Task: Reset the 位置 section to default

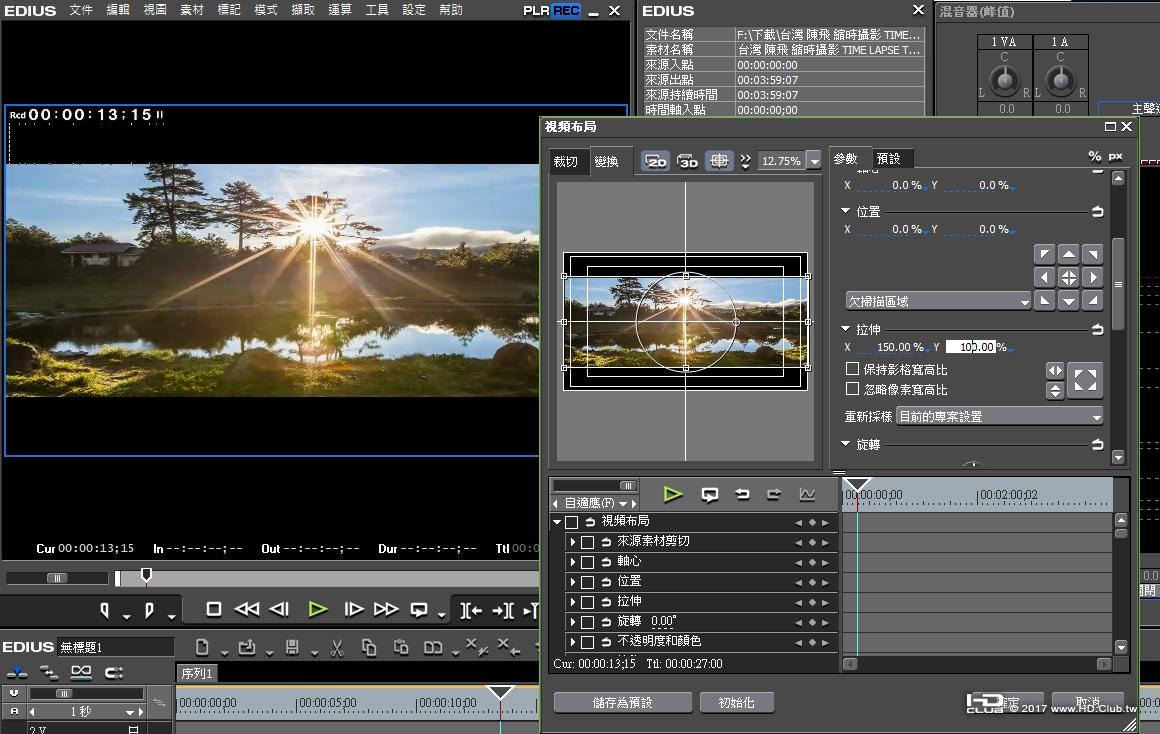Action: point(1098,212)
